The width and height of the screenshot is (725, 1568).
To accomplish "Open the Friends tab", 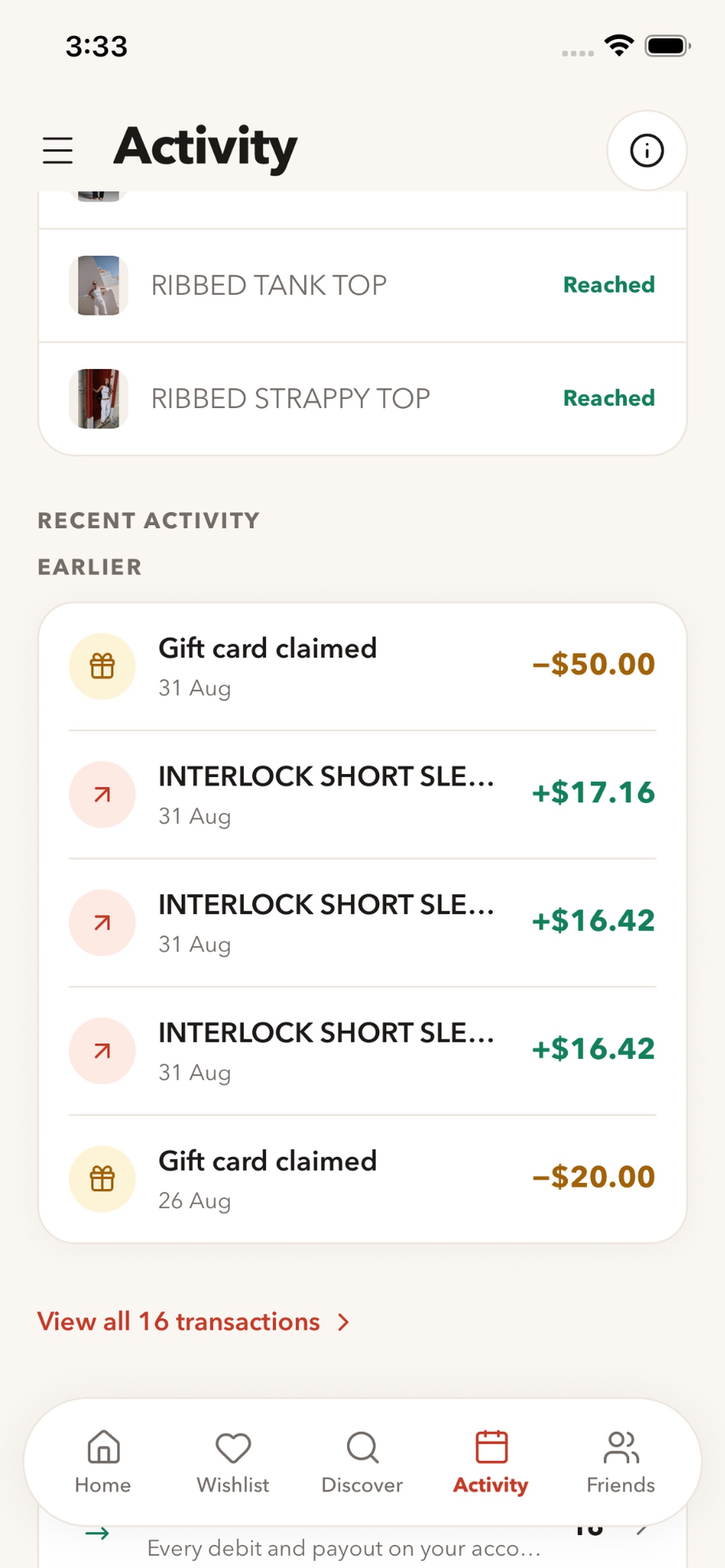I will [621, 1462].
